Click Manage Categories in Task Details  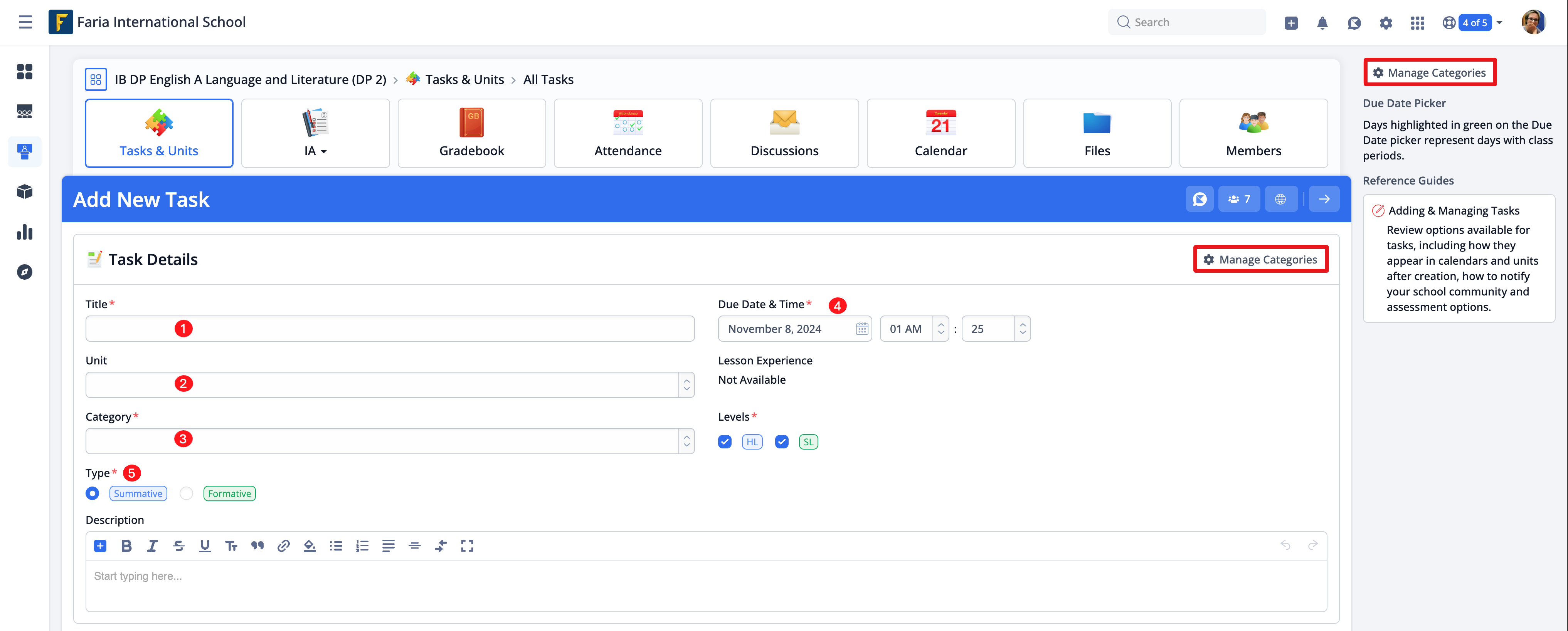pos(1261,259)
